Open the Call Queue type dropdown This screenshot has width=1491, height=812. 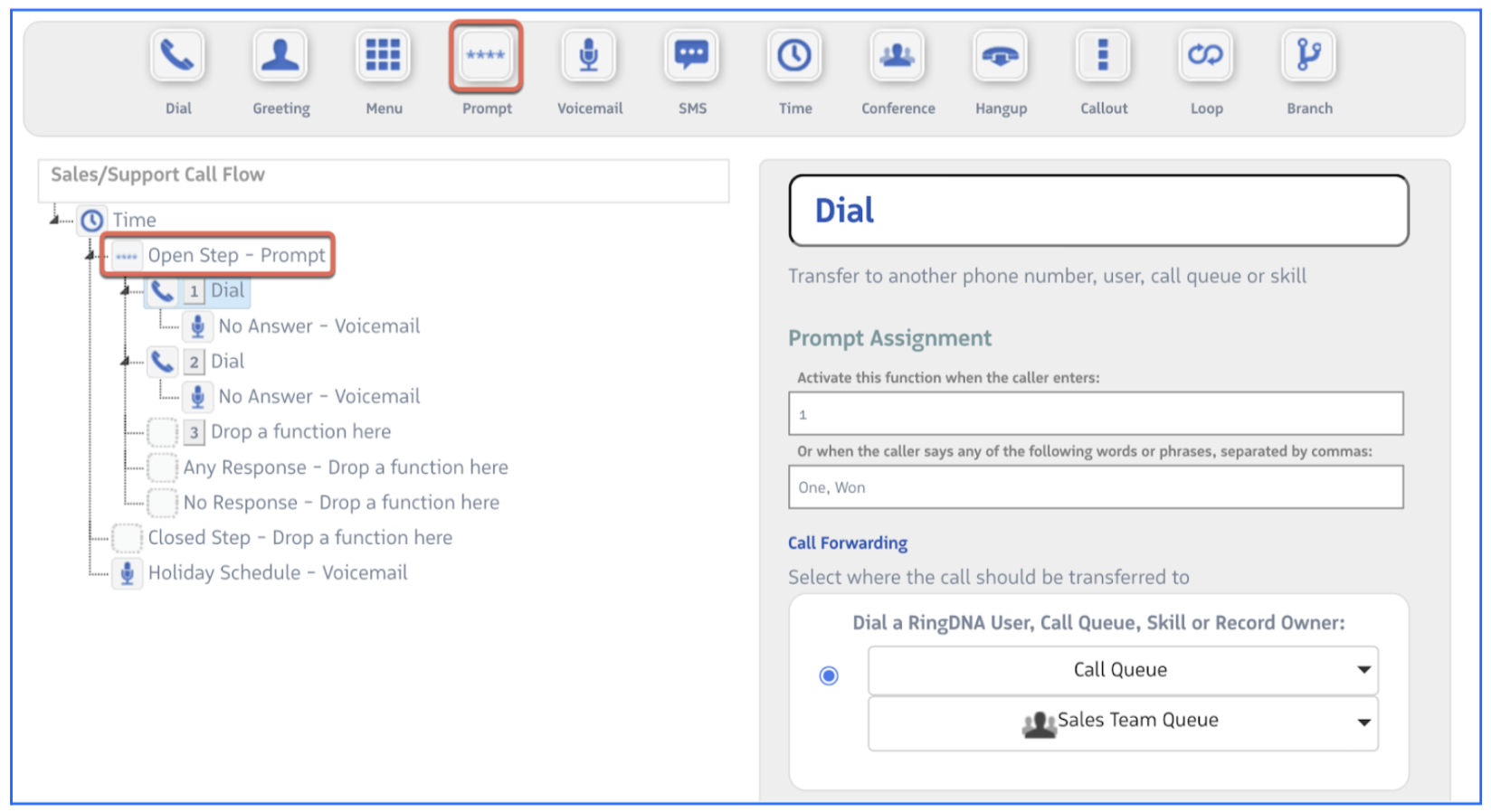point(1122,670)
